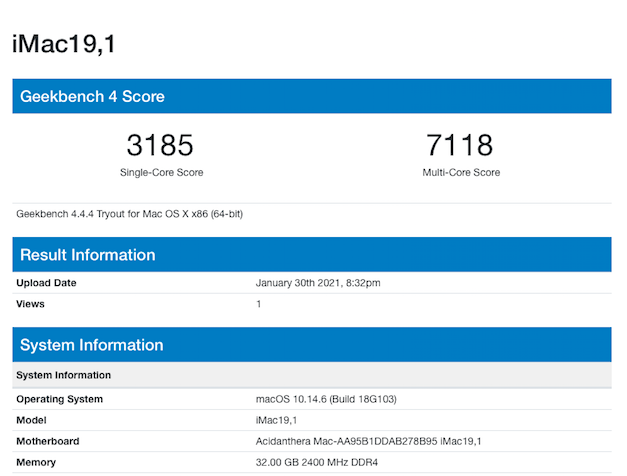The height and width of the screenshot is (476, 627).
Task: Click the 3185 single-core score number
Action: point(160,146)
